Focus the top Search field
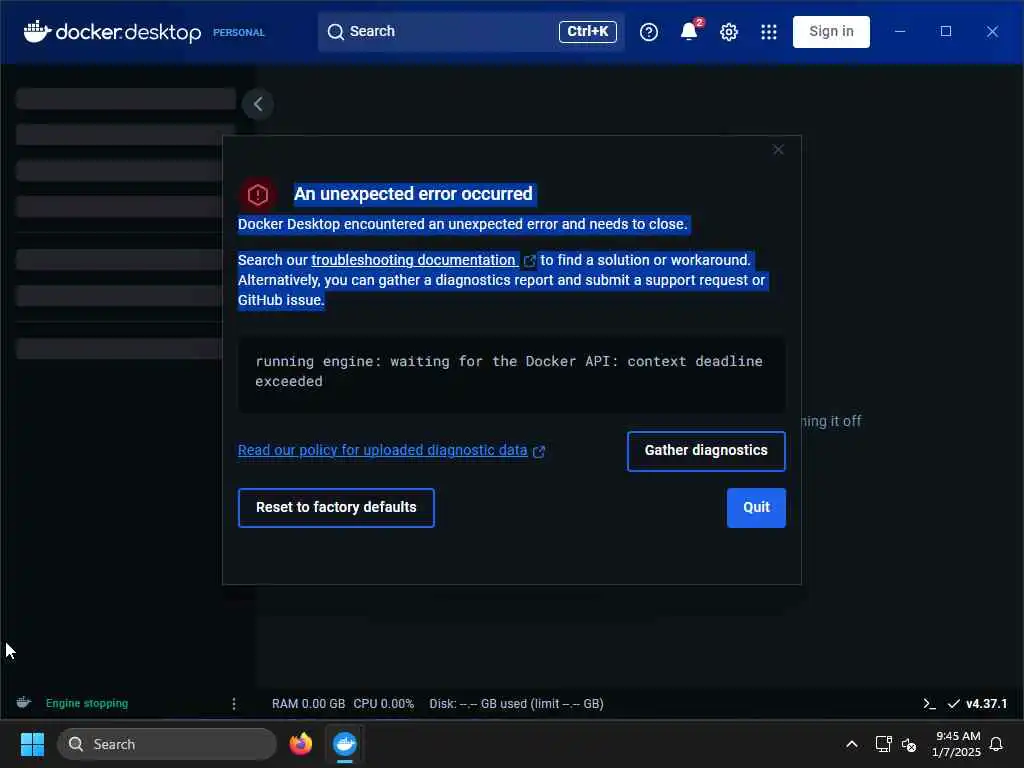1024x768 pixels. (471, 31)
